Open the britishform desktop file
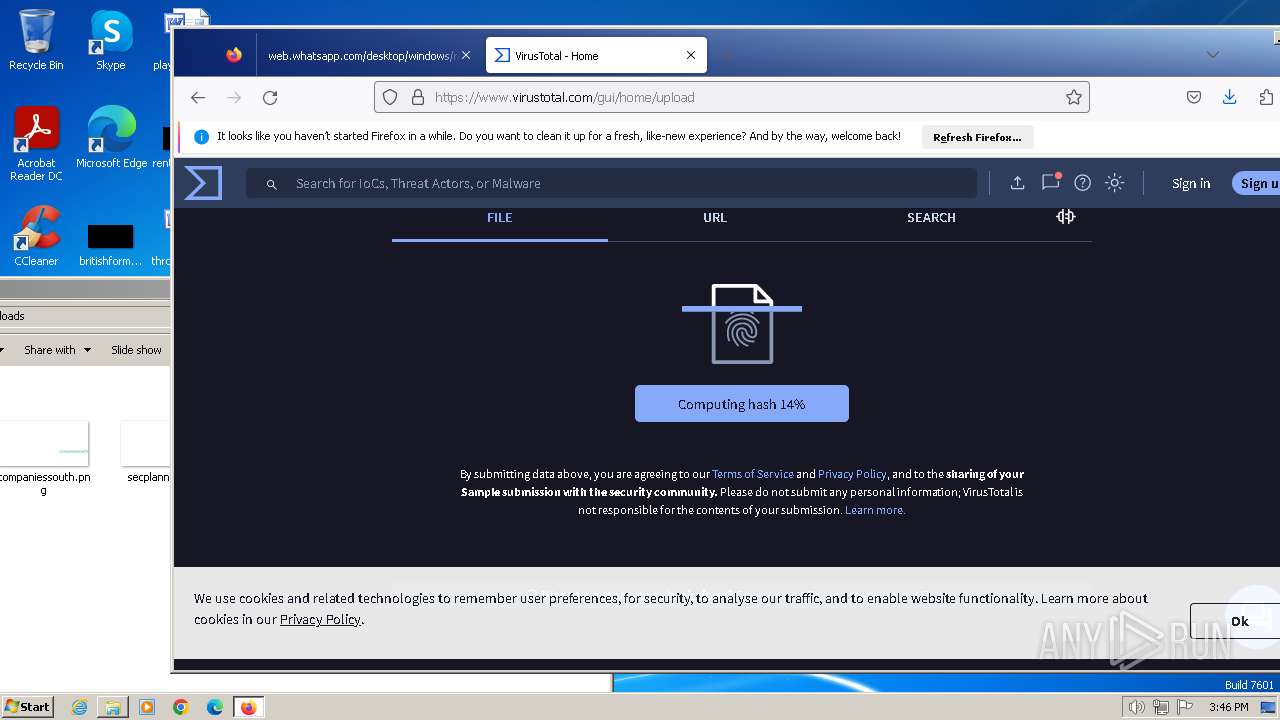Image resolution: width=1280 pixels, height=720 pixels. pyautogui.click(x=111, y=245)
